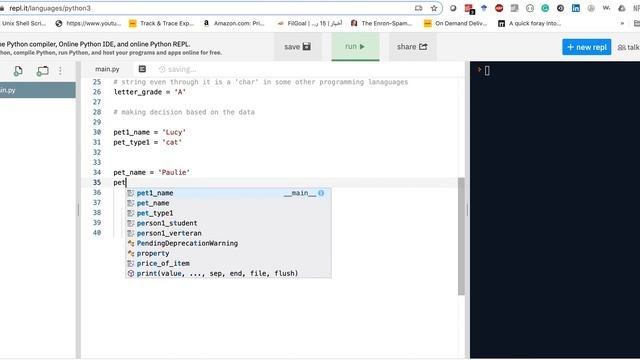Open The Enron-Spam bookmark
The width and height of the screenshot is (640, 360).
click(382, 24)
